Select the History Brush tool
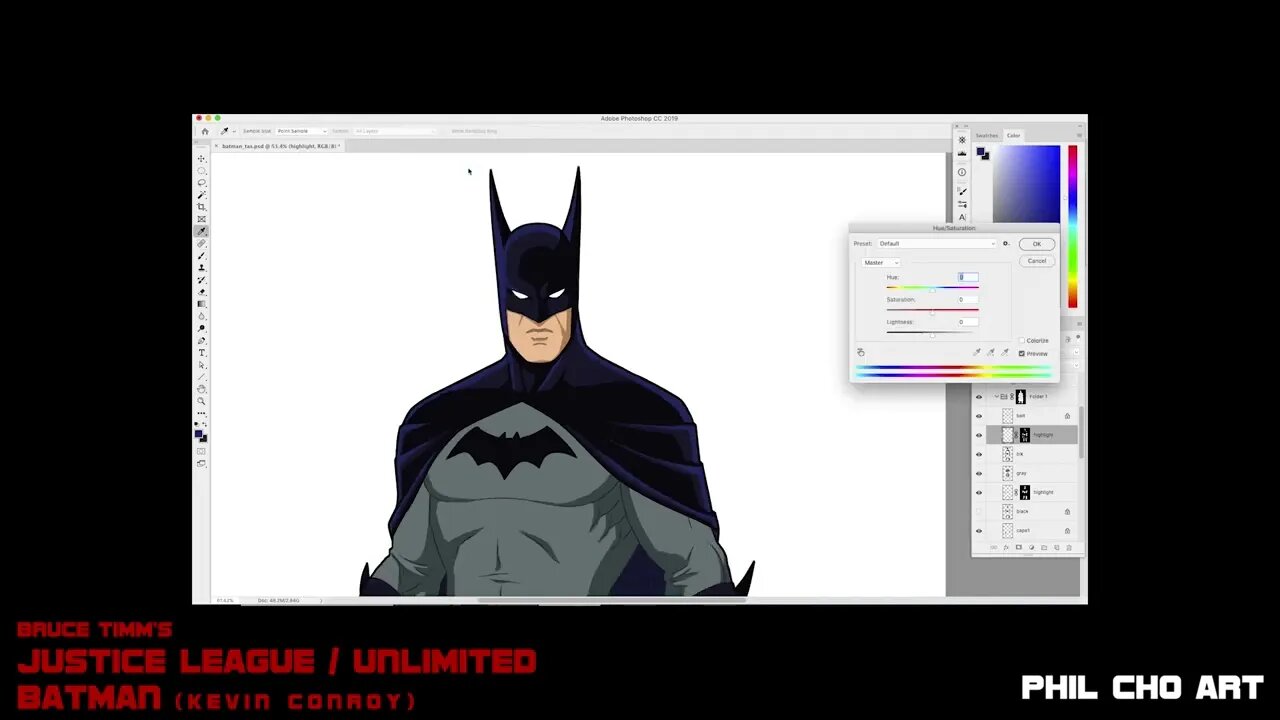 (201, 280)
